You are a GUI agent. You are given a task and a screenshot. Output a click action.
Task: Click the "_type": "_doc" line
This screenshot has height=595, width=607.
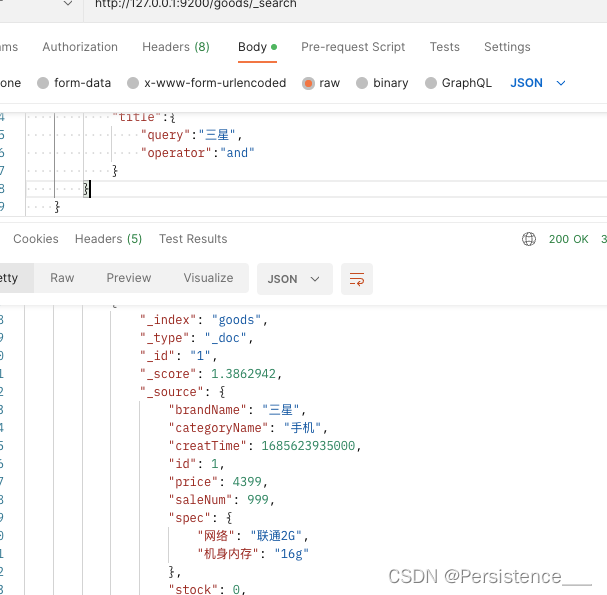tap(196, 338)
